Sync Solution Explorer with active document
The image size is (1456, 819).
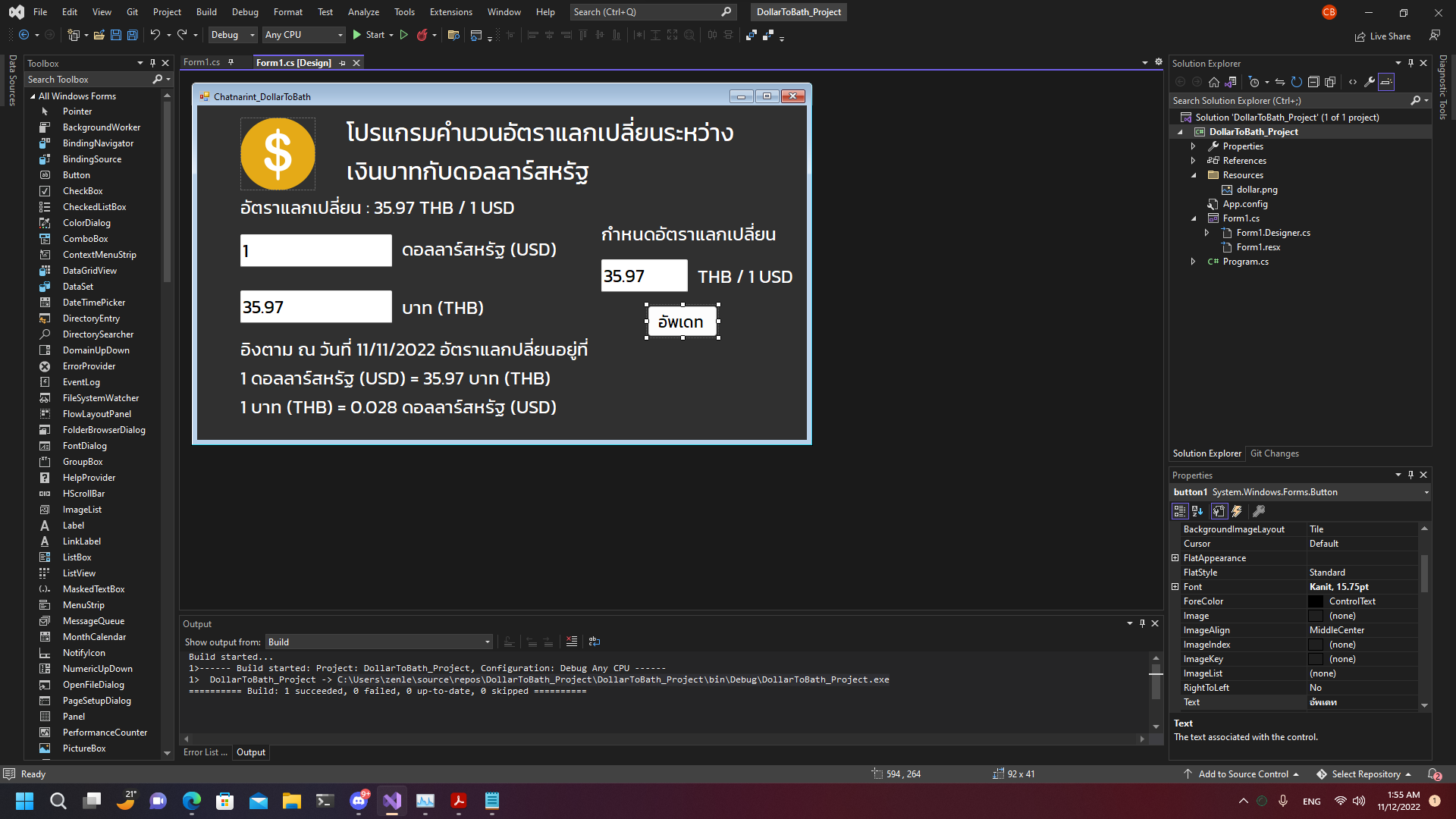[x=1280, y=82]
